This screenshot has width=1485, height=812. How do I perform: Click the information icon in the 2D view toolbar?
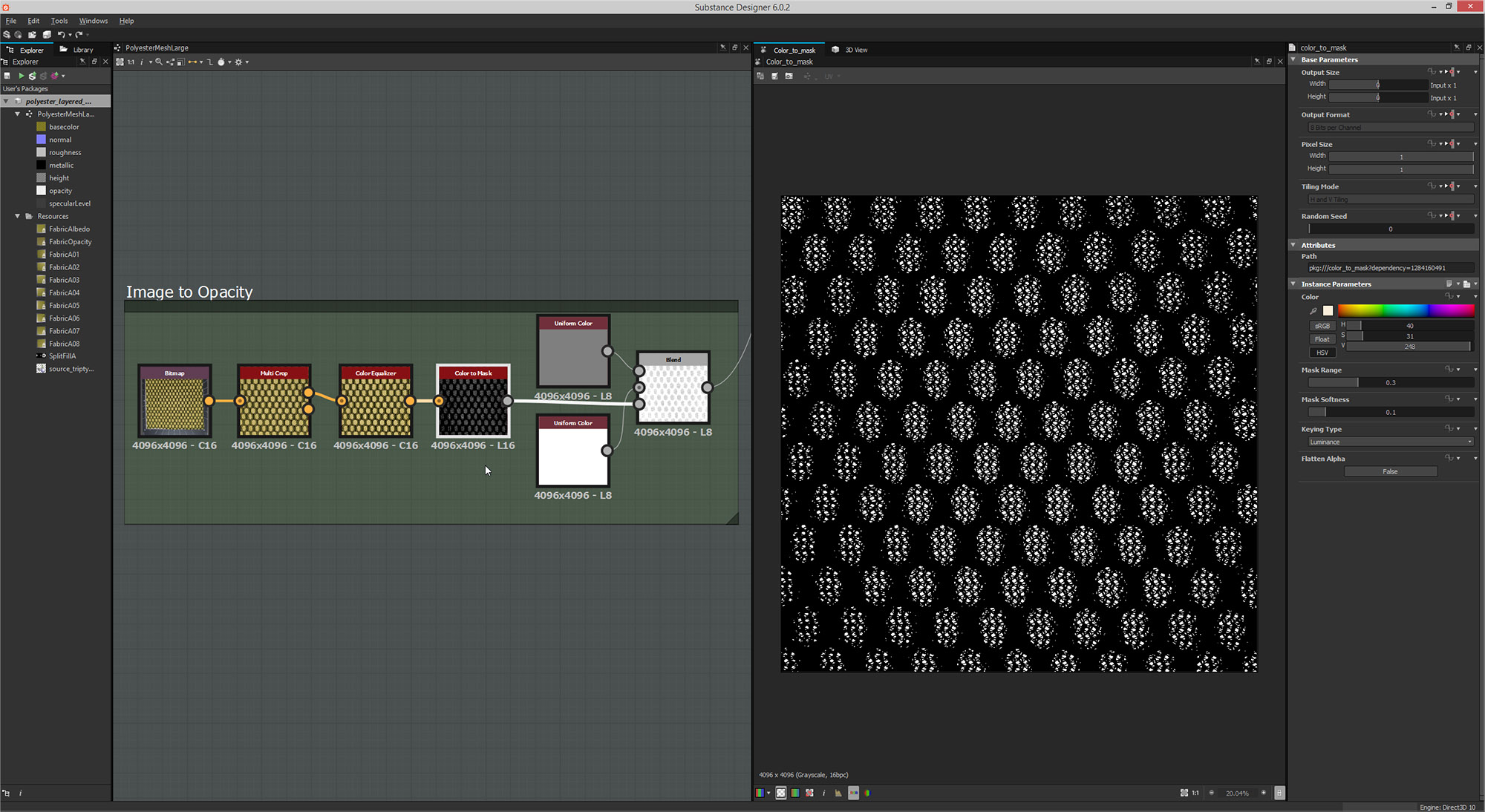pos(824,793)
